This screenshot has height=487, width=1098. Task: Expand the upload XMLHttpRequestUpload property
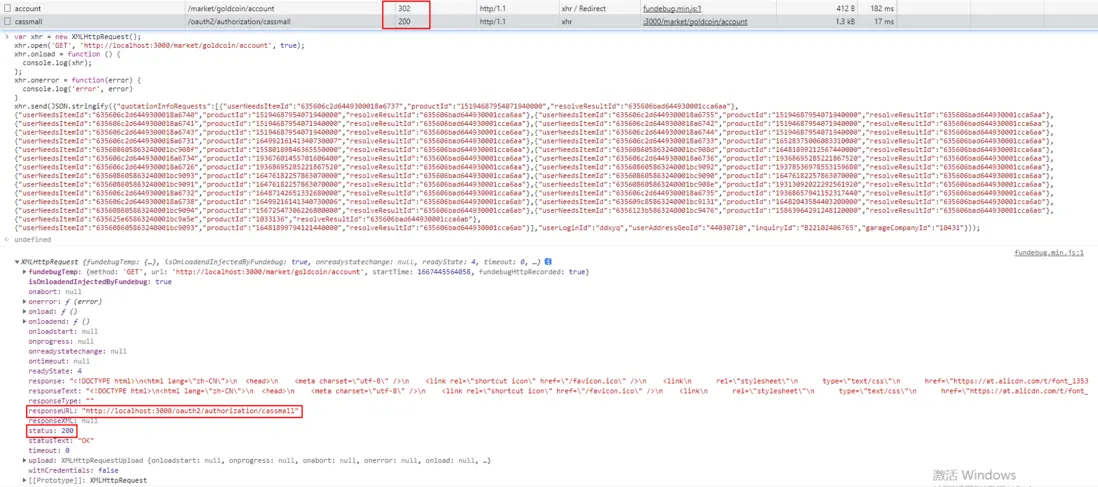[25, 460]
